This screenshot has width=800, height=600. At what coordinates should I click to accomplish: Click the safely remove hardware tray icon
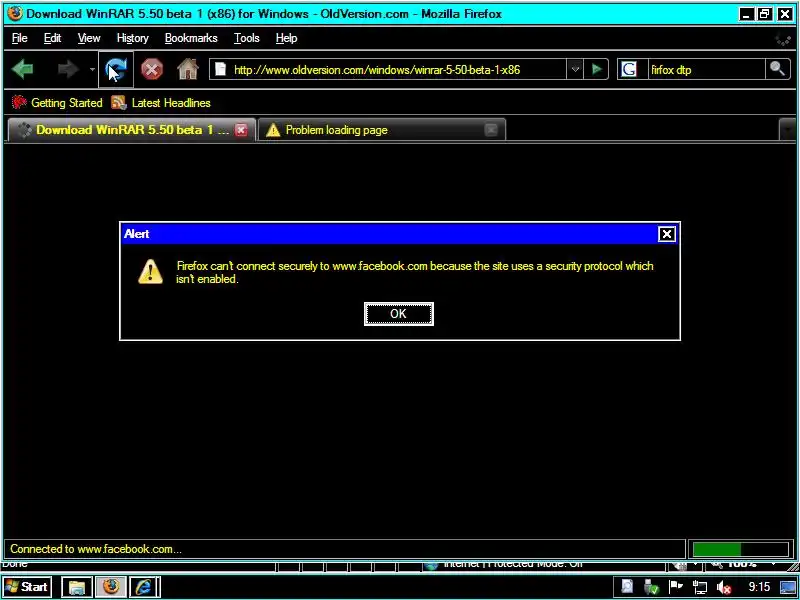(651, 587)
